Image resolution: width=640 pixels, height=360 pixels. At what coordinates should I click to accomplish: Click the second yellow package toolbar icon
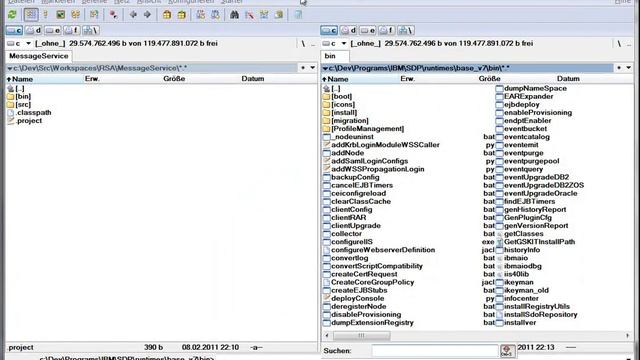[x=182, y=15]
